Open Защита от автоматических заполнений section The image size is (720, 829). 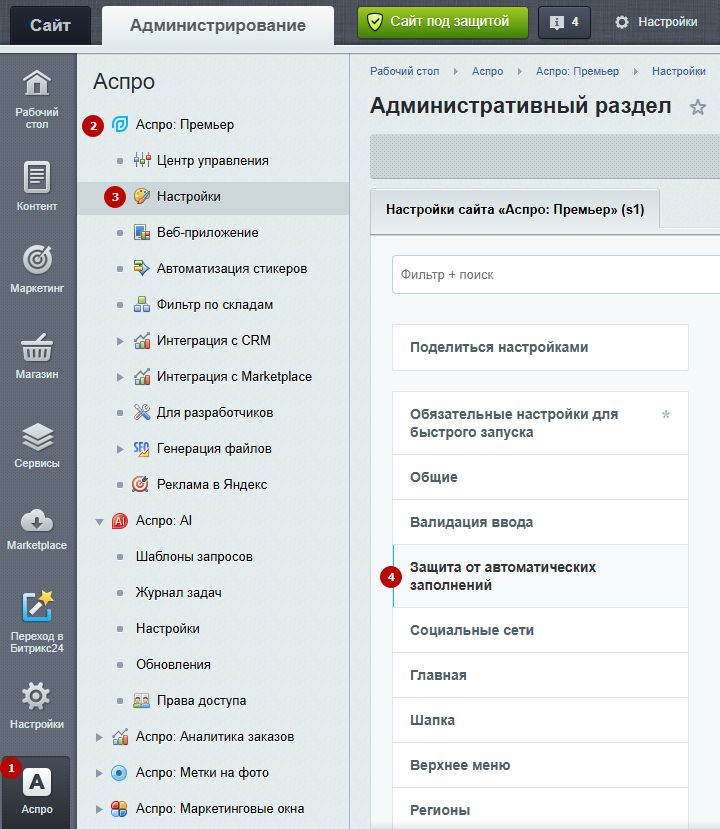(x=540, y=576)
